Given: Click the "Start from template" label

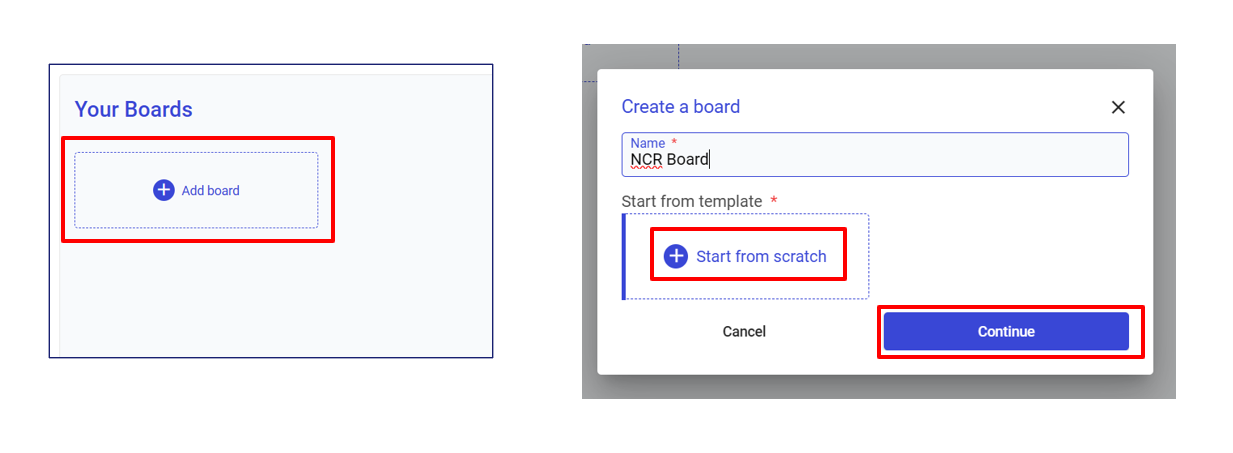Looking at the screenshot, I should (692, 201).
